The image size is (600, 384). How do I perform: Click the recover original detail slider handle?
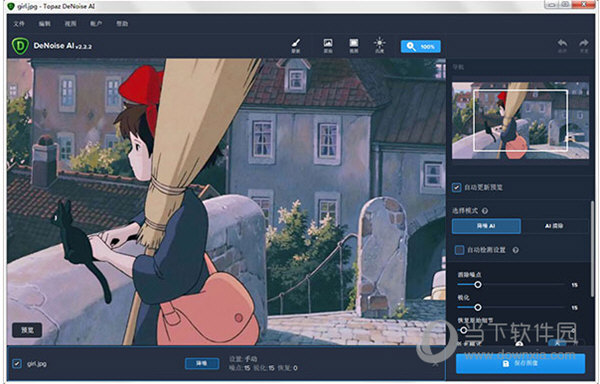click(463, 330)
